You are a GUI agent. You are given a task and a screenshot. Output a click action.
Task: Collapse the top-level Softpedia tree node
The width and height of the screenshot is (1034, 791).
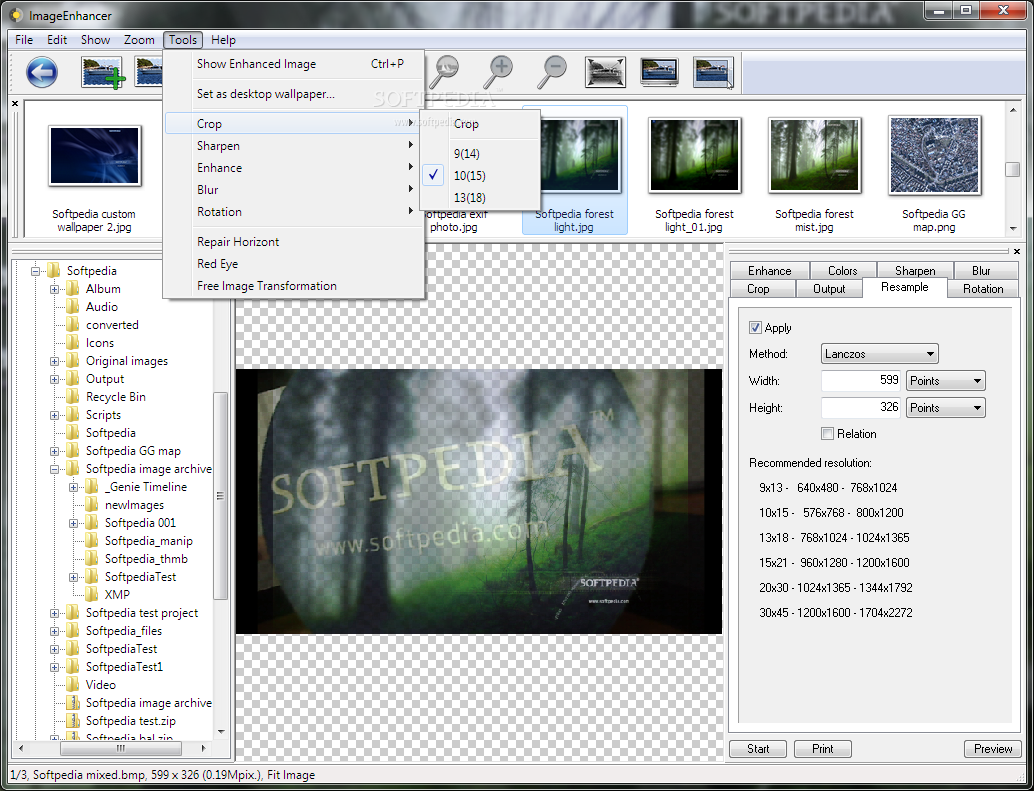[36, 271]
